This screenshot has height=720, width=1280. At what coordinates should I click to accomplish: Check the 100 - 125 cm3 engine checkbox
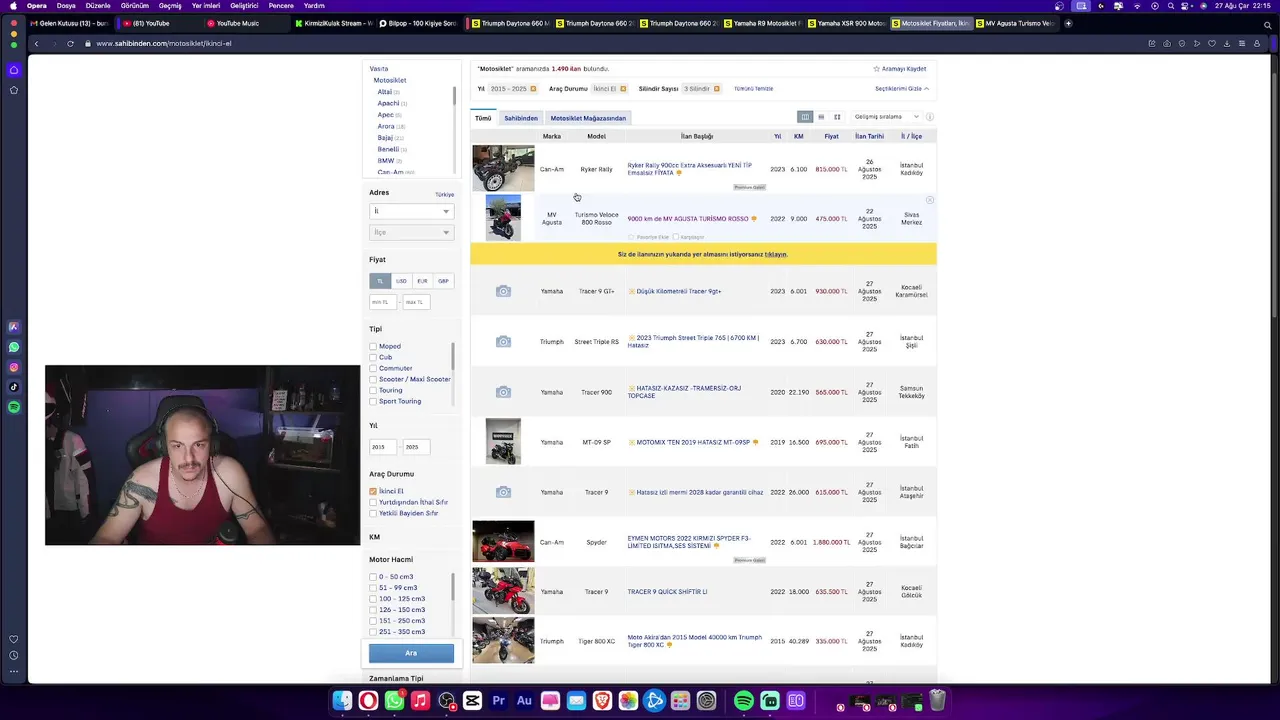[373, 598]
